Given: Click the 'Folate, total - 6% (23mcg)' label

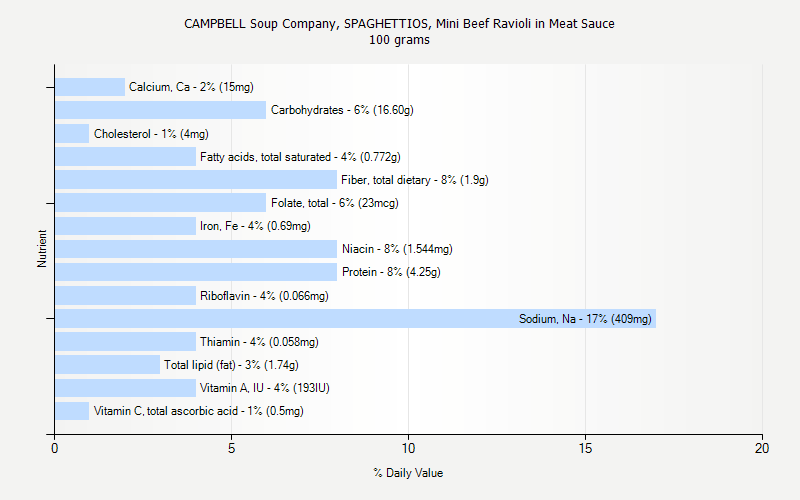Looking at the screenshot, I should (335, 203).
